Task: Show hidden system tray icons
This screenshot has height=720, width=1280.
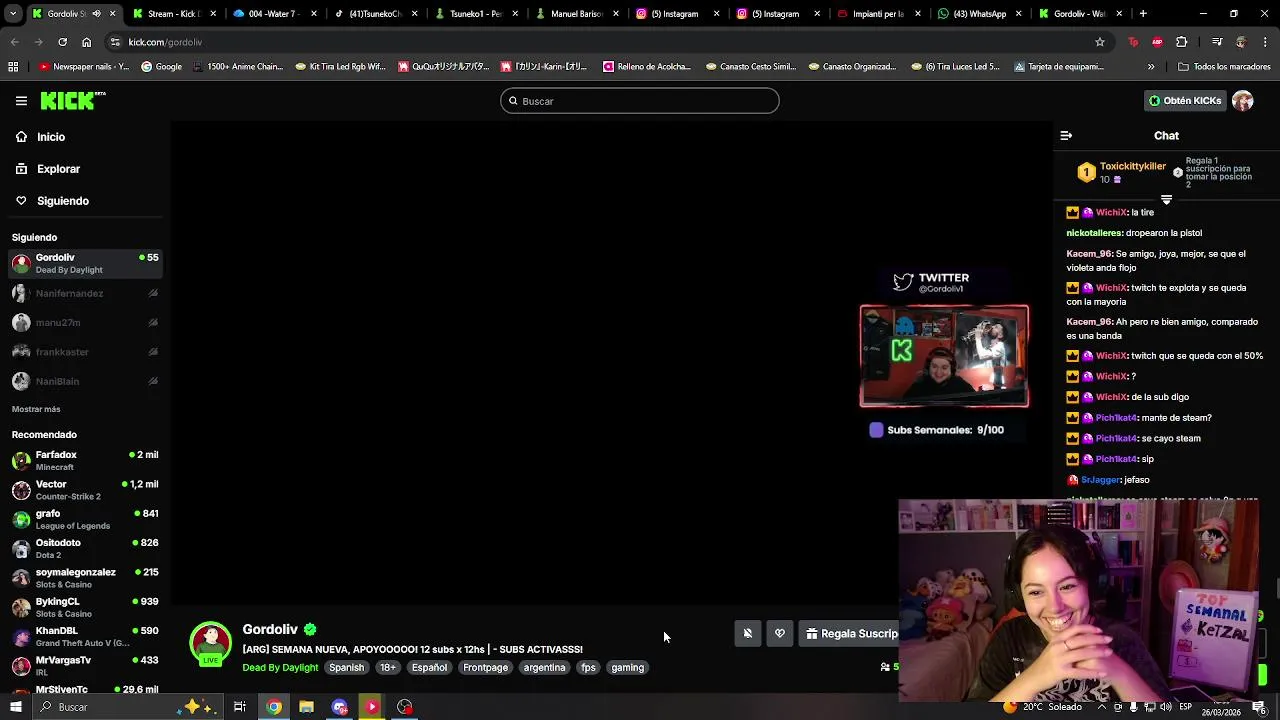Action: 1102,707
